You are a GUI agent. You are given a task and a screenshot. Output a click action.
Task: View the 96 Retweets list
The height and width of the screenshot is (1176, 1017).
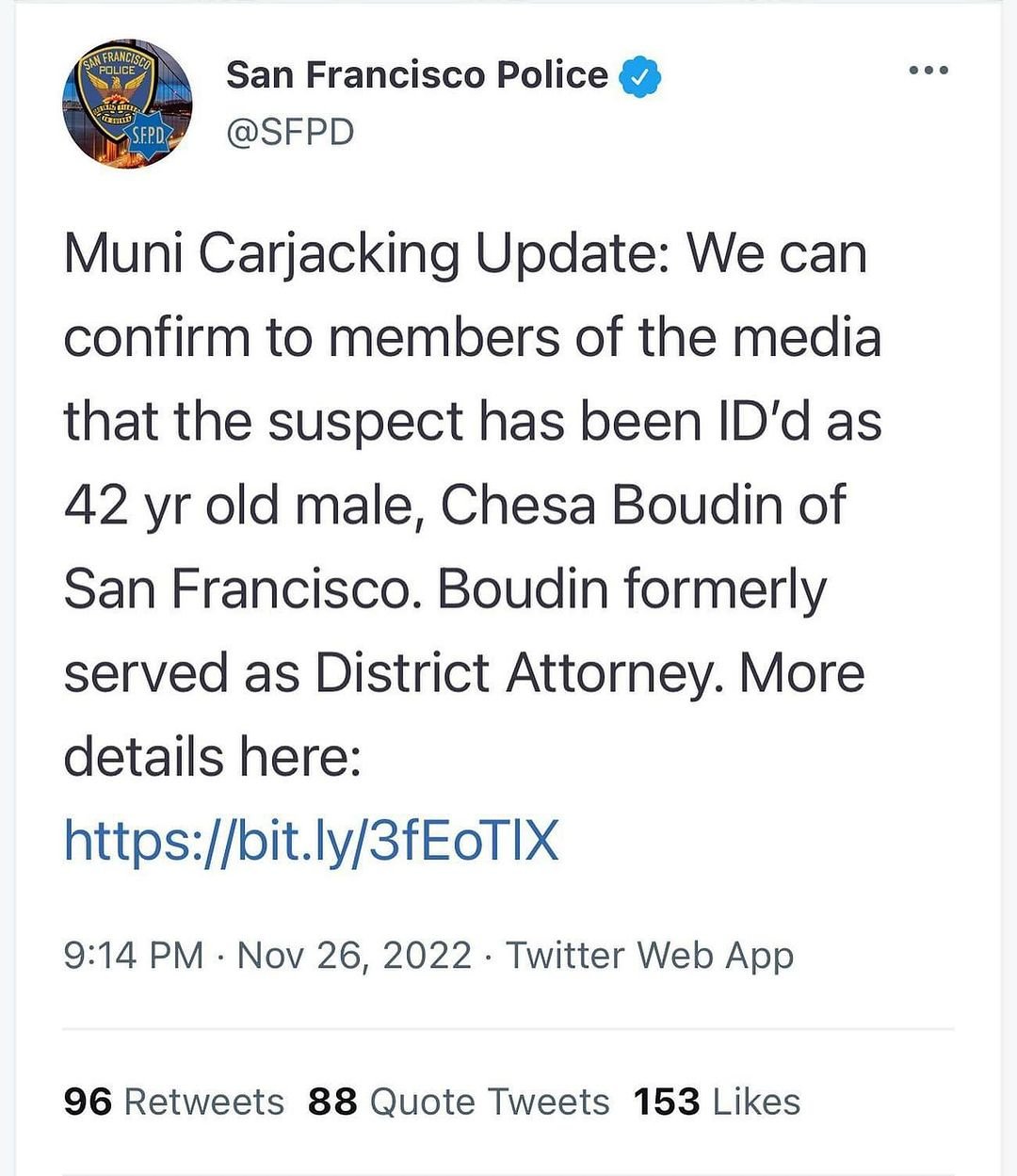[174, 1102]
